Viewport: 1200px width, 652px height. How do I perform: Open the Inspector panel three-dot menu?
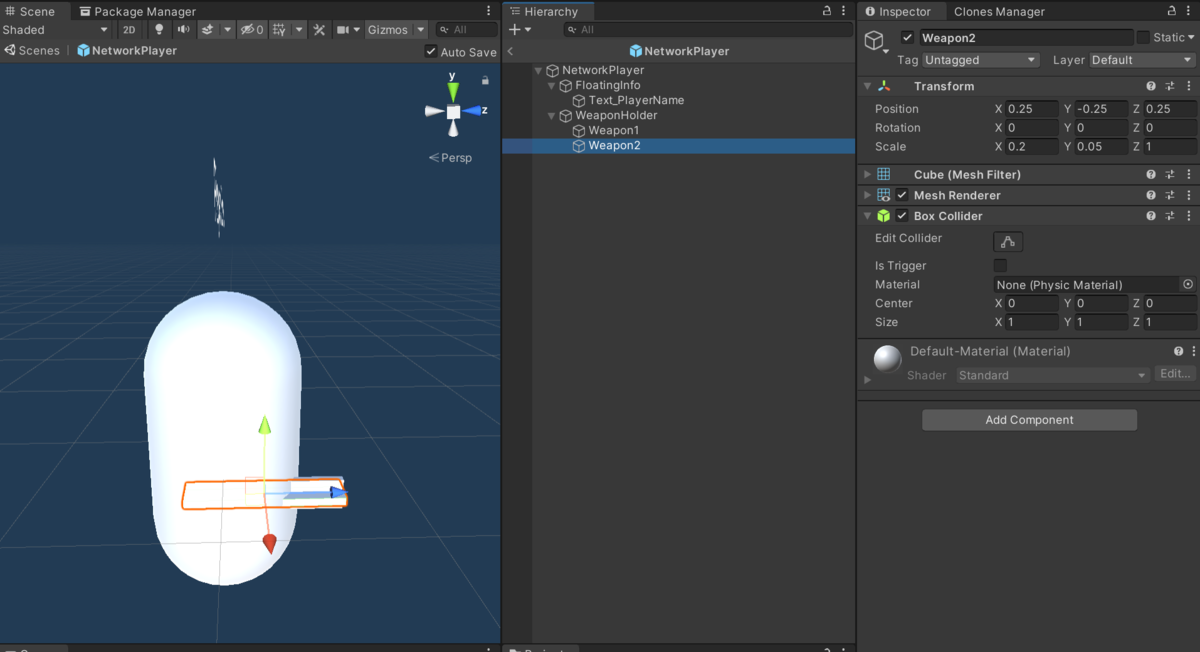tap(1189, 11)
